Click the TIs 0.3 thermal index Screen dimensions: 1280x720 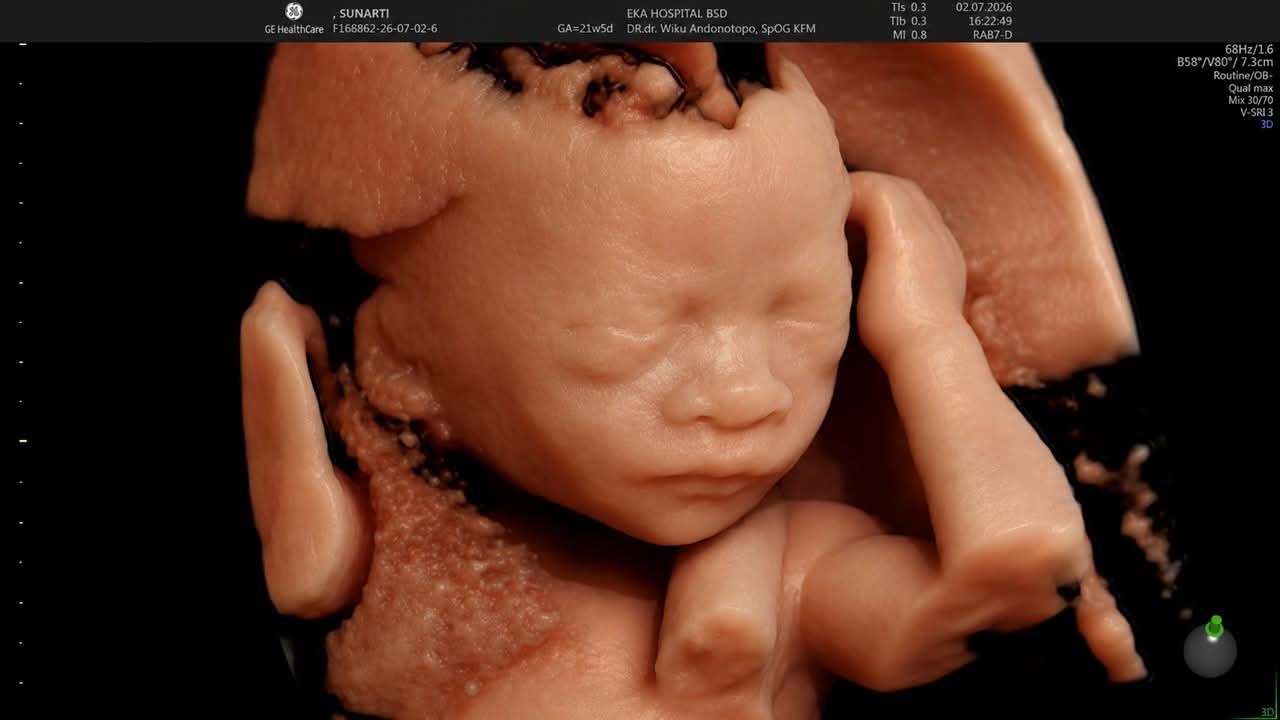tap(909, 7)
